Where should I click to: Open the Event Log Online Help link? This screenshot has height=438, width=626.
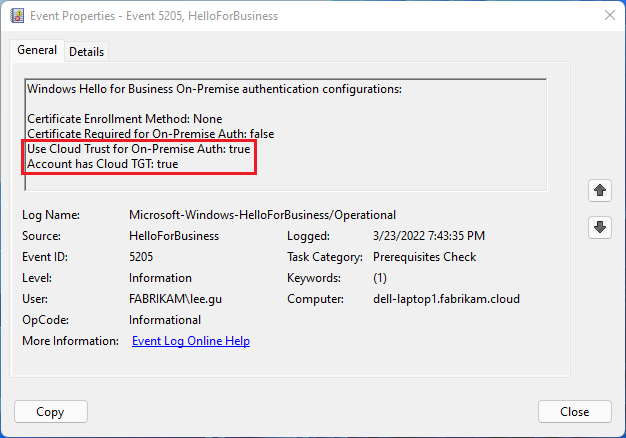point(191,341)
